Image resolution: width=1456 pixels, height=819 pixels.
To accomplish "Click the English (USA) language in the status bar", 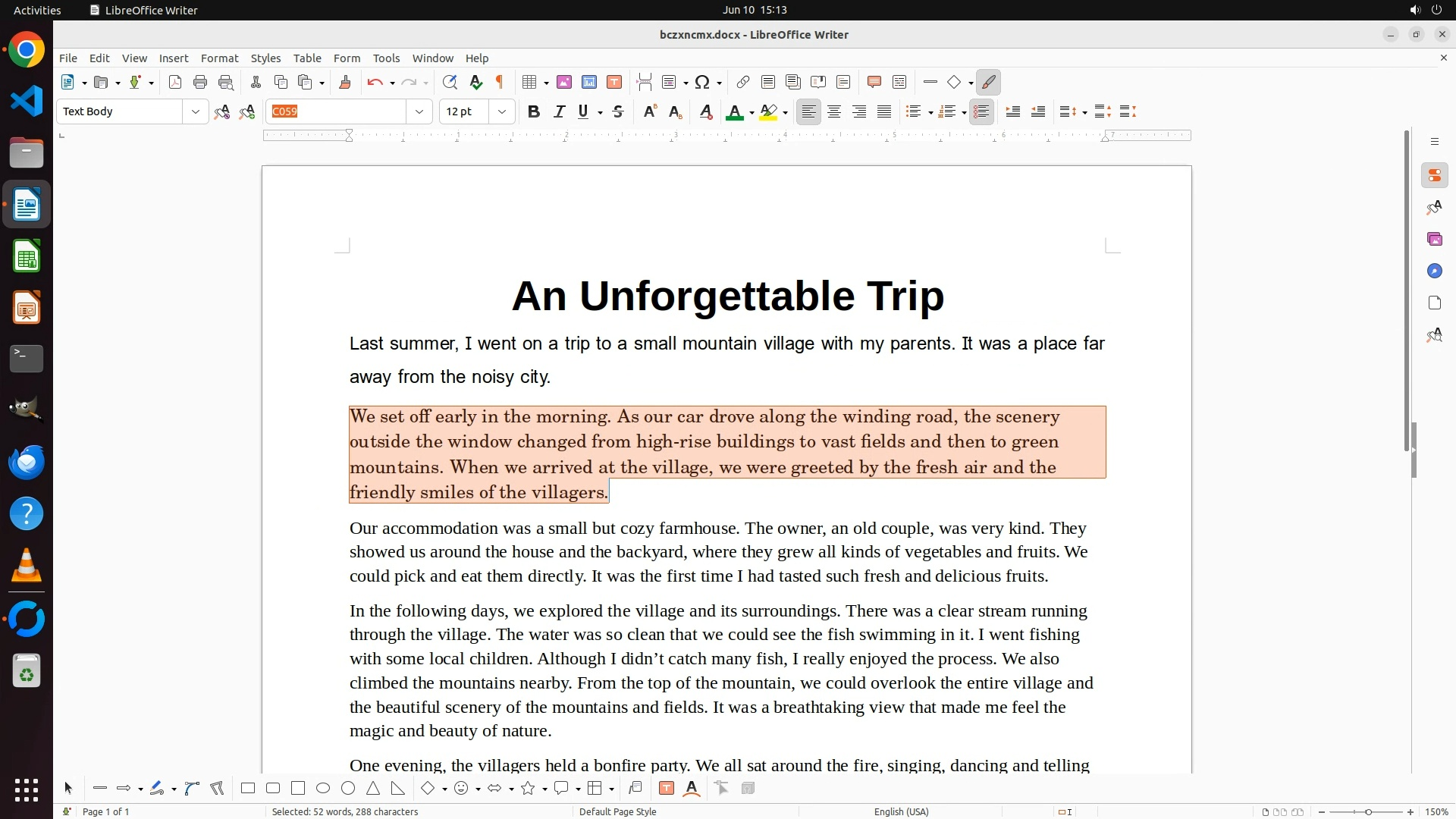I will click(901, 811).
